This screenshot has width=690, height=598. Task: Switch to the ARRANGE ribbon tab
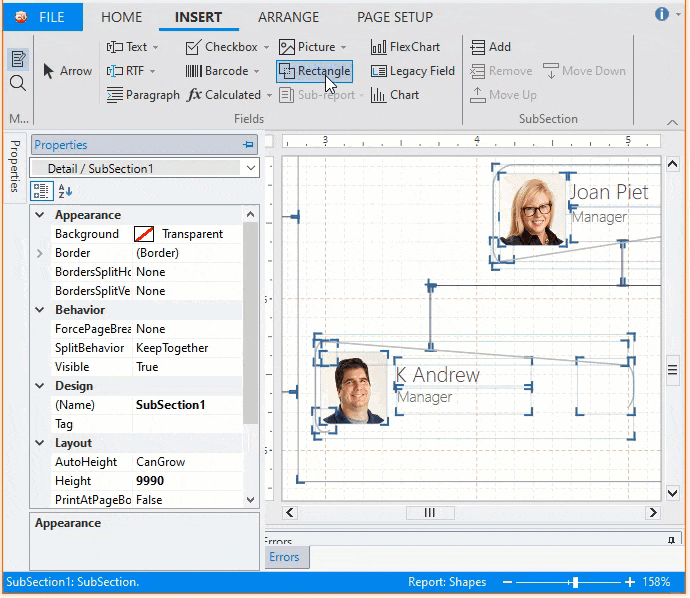pos(288,17)
